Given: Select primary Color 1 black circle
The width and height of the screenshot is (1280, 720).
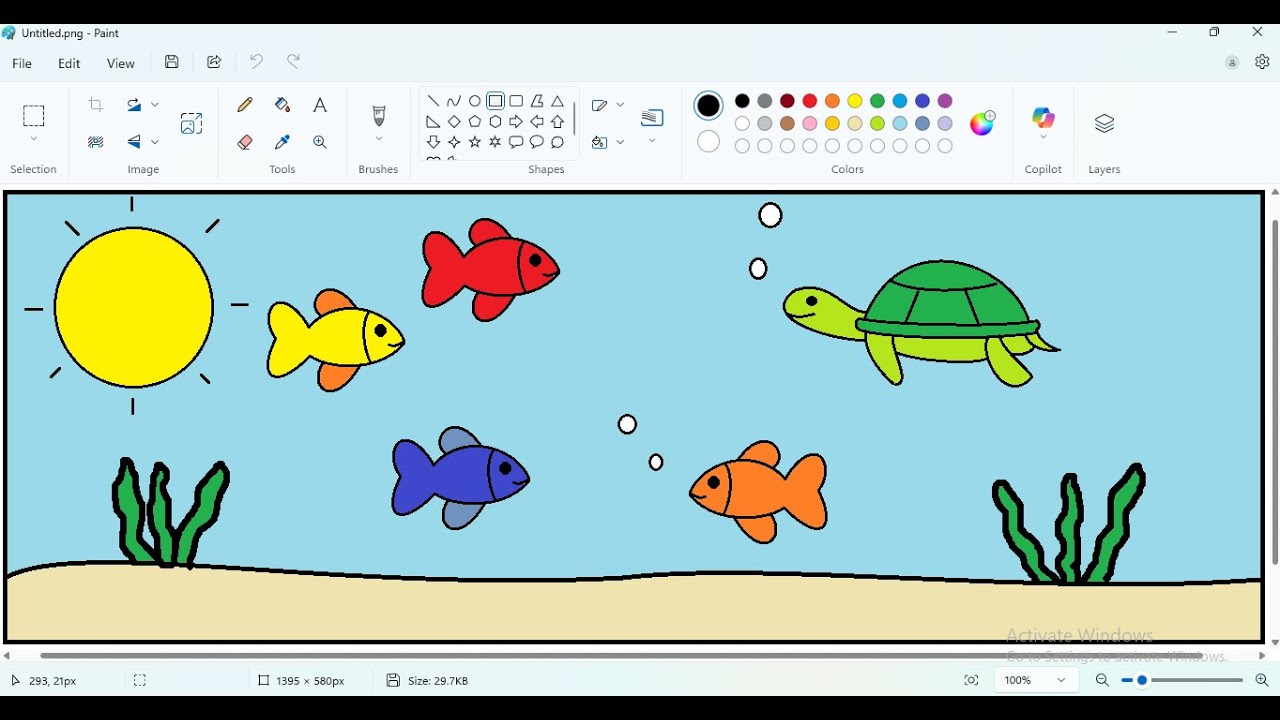Looking at the screenshot, I should point(709,105).
